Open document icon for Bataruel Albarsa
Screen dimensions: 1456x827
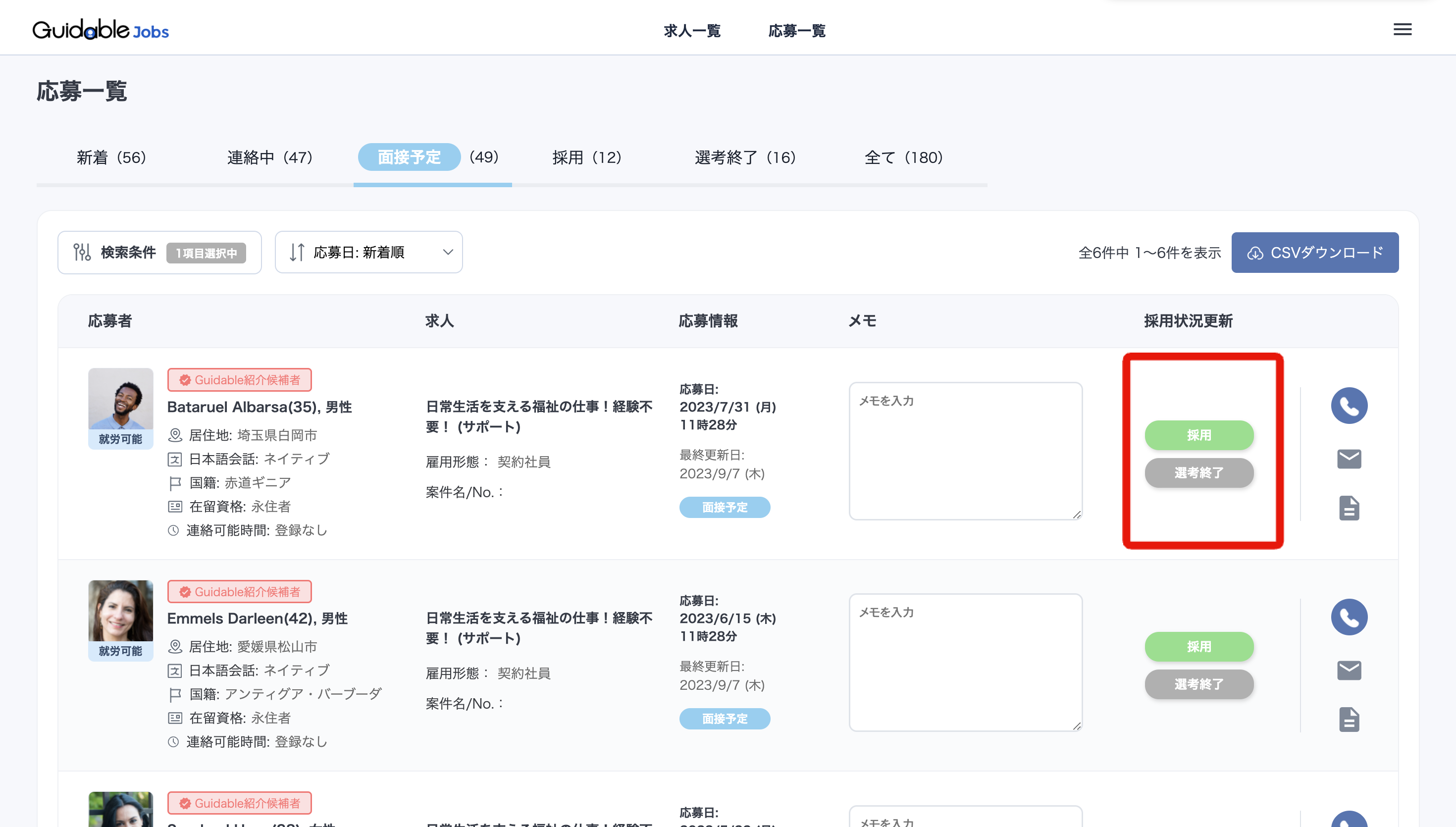point(1349,508)
